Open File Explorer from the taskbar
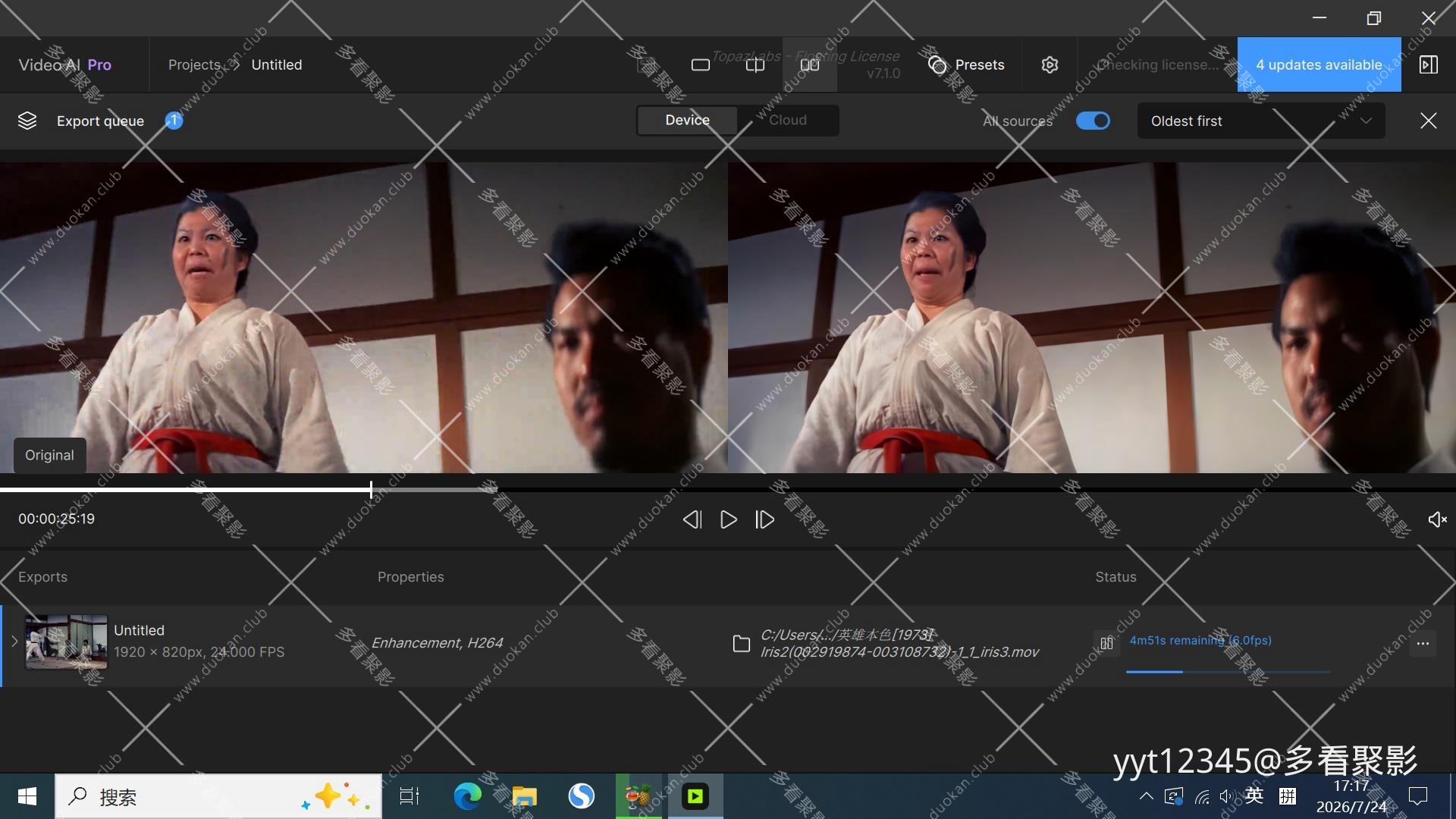Screen dimensions: 1456x819 524,796
